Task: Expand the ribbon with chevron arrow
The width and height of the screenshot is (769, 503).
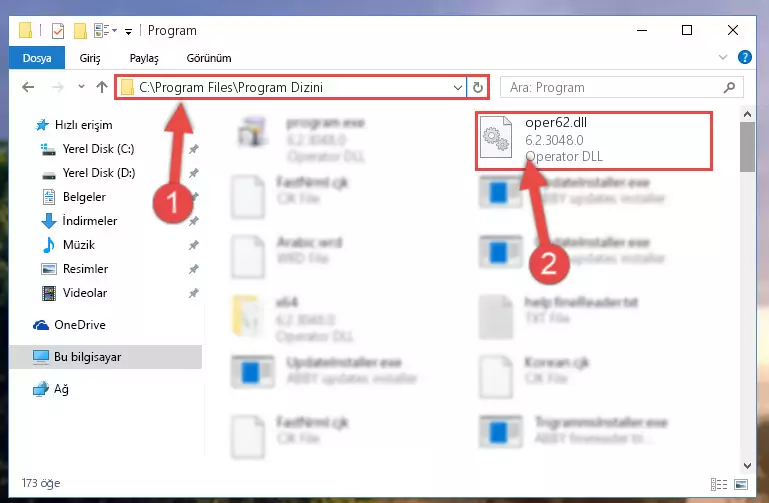Action: click(722, 57)
